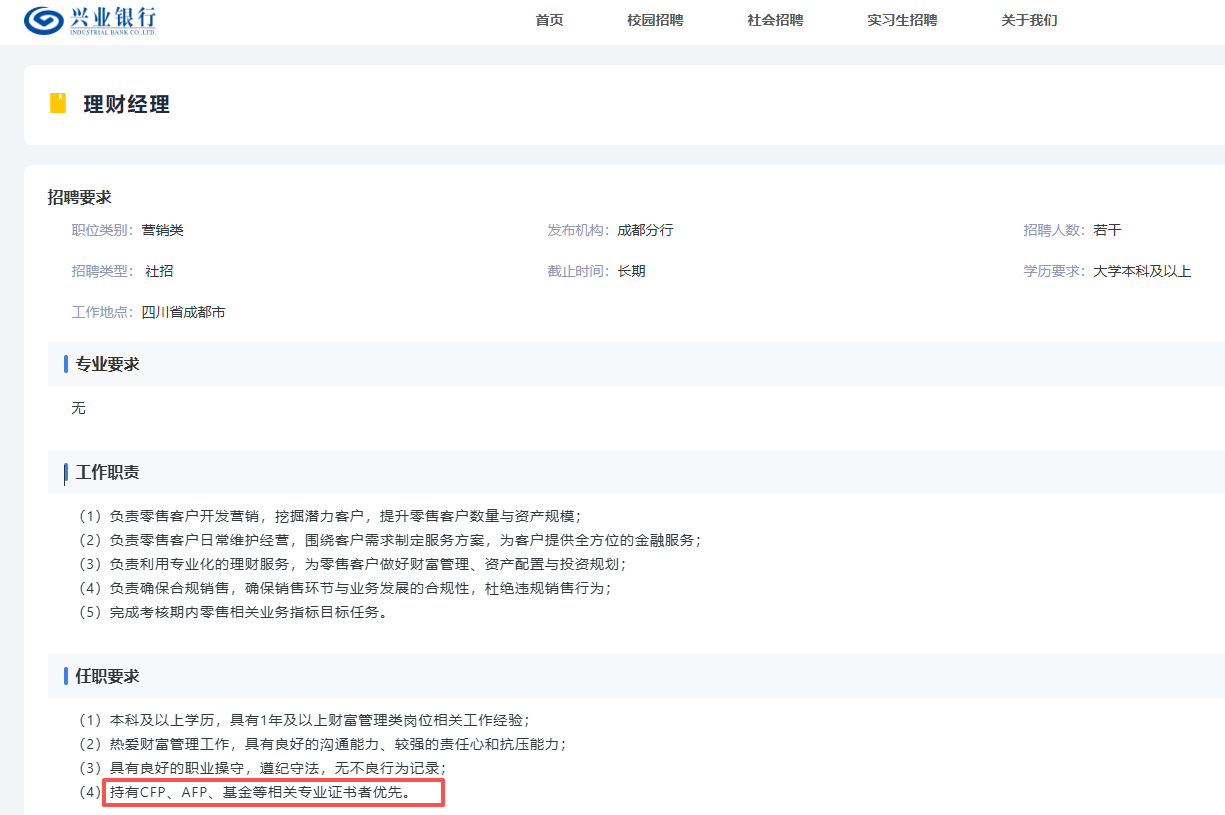Click the Industrial Bank logo
This screenshot has height=815, width=1225.
pos(90,20)
